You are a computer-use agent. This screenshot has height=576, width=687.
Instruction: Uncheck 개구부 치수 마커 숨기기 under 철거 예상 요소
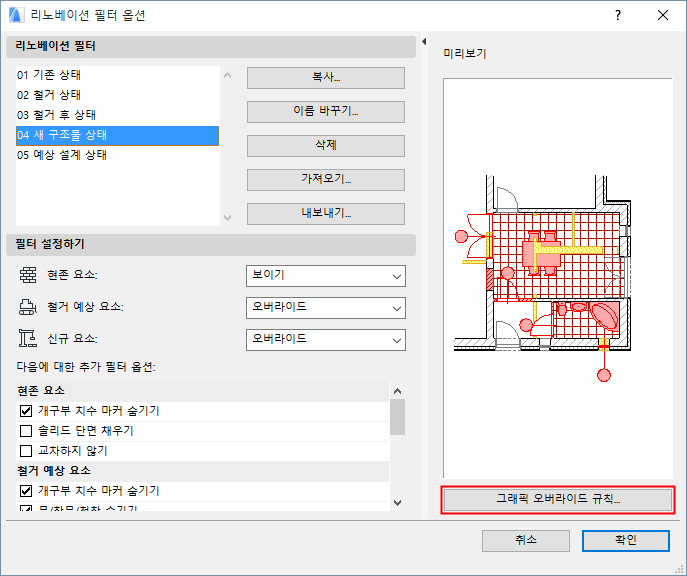point(26,491)
